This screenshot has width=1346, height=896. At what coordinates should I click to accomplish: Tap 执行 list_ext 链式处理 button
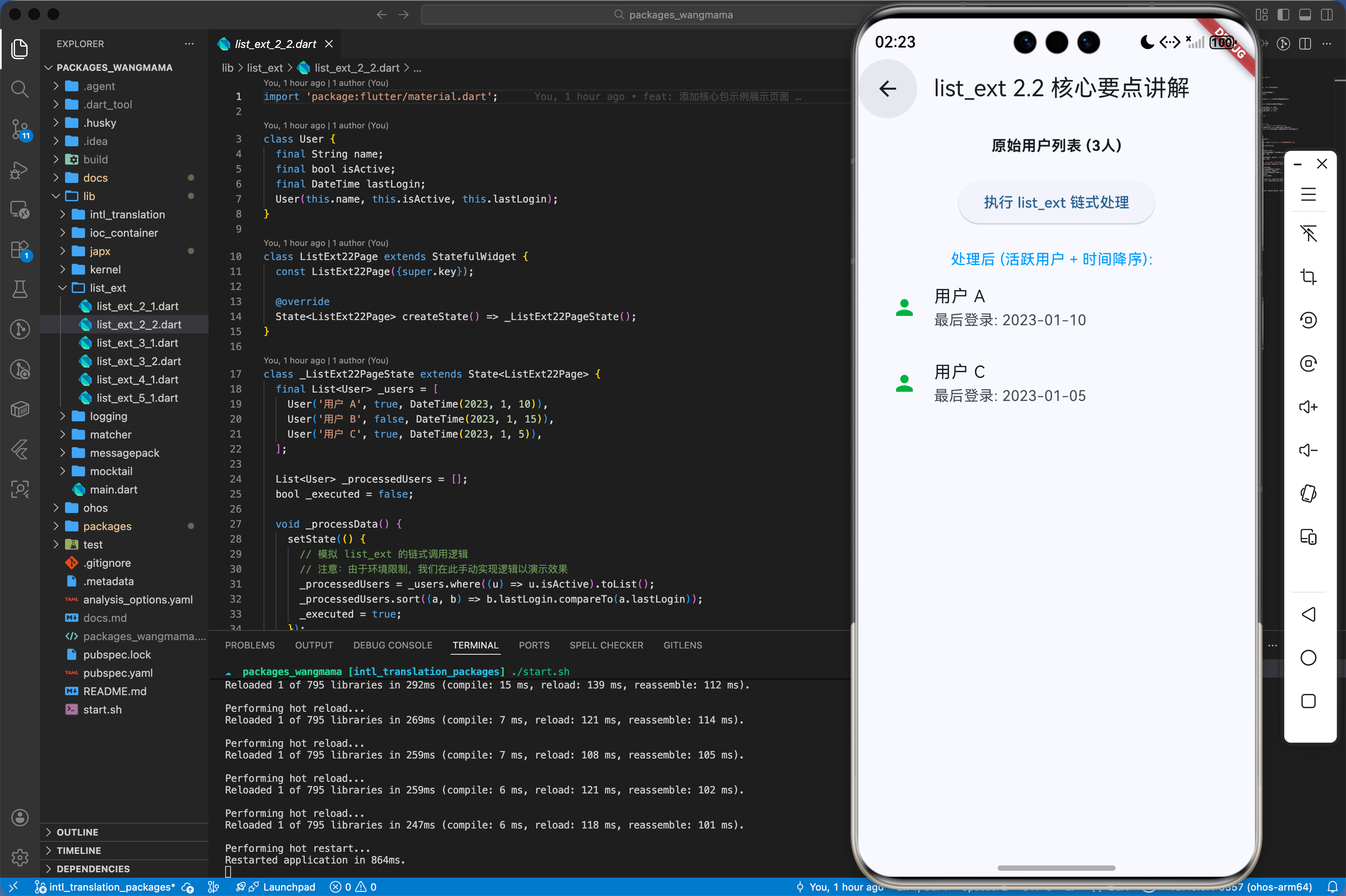click(x=1056, y=202)
